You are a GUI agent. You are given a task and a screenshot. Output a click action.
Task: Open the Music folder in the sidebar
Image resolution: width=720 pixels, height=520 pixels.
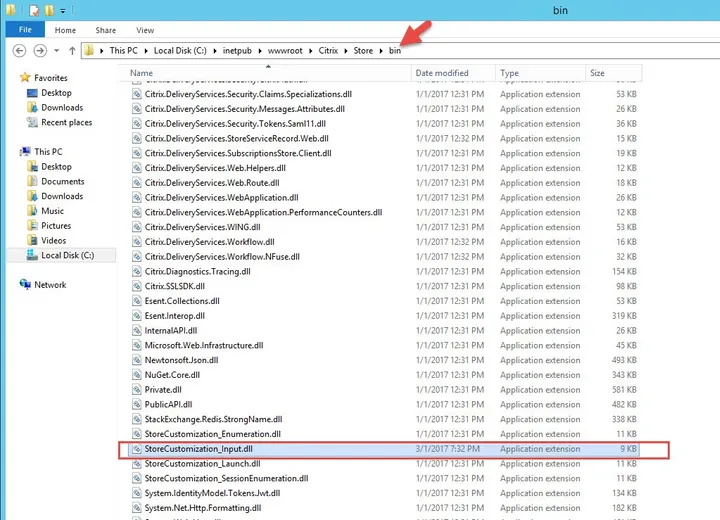52,211
